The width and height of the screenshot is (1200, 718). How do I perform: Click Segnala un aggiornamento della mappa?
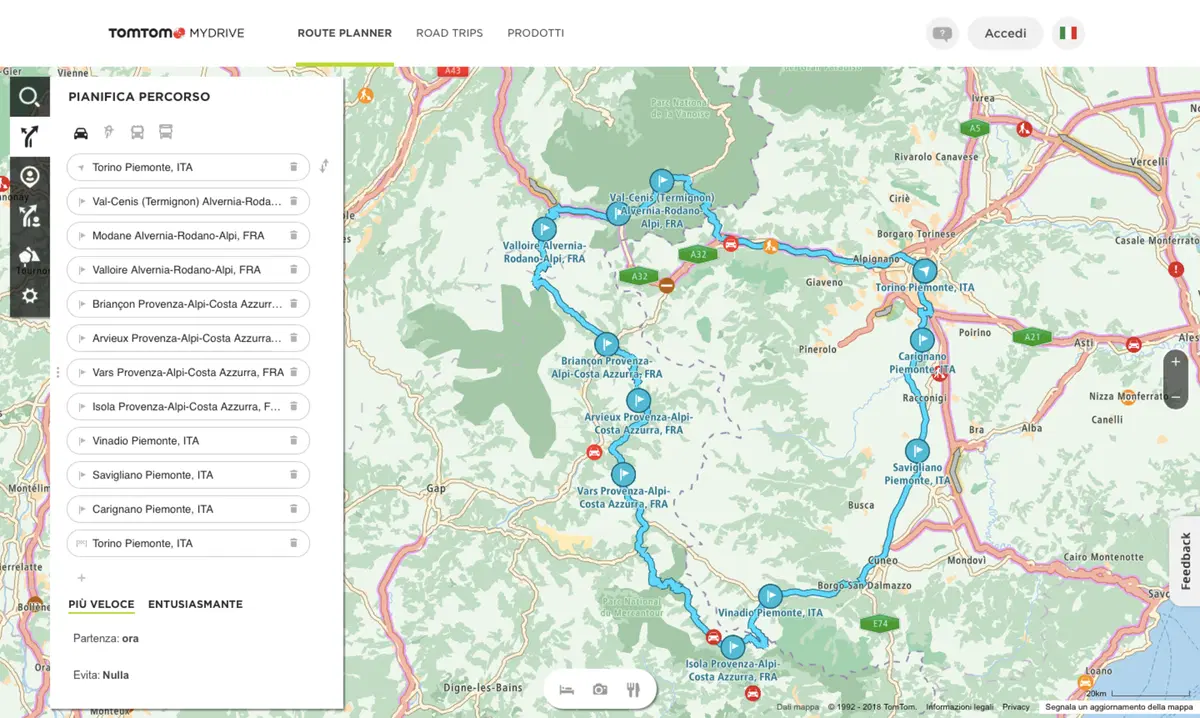1118,707
